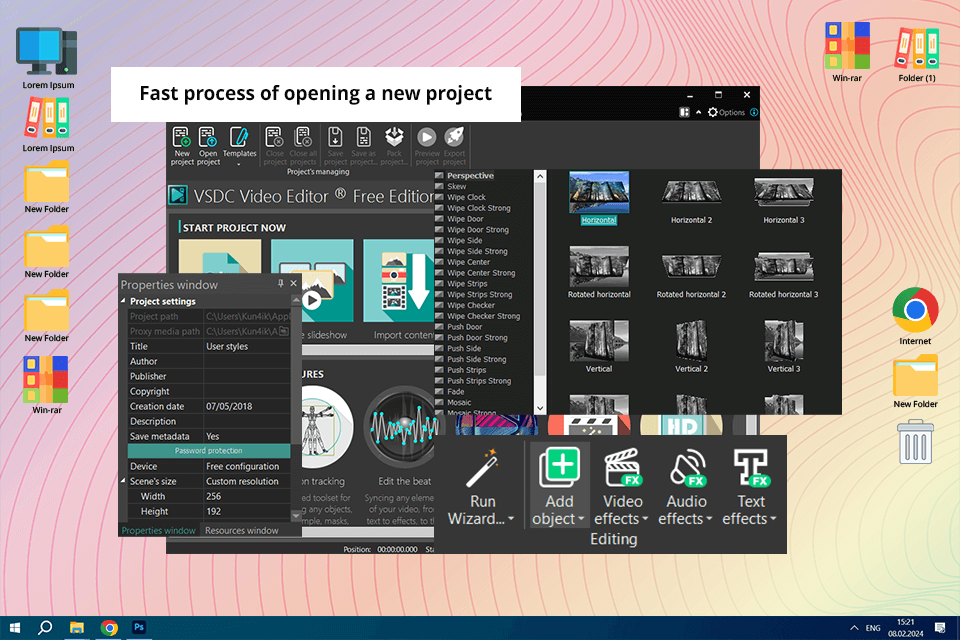The width and height of the screenshot is (960, 640).
Task: Click the transition list scrollbar down arrow
Action: coord(539,408)
